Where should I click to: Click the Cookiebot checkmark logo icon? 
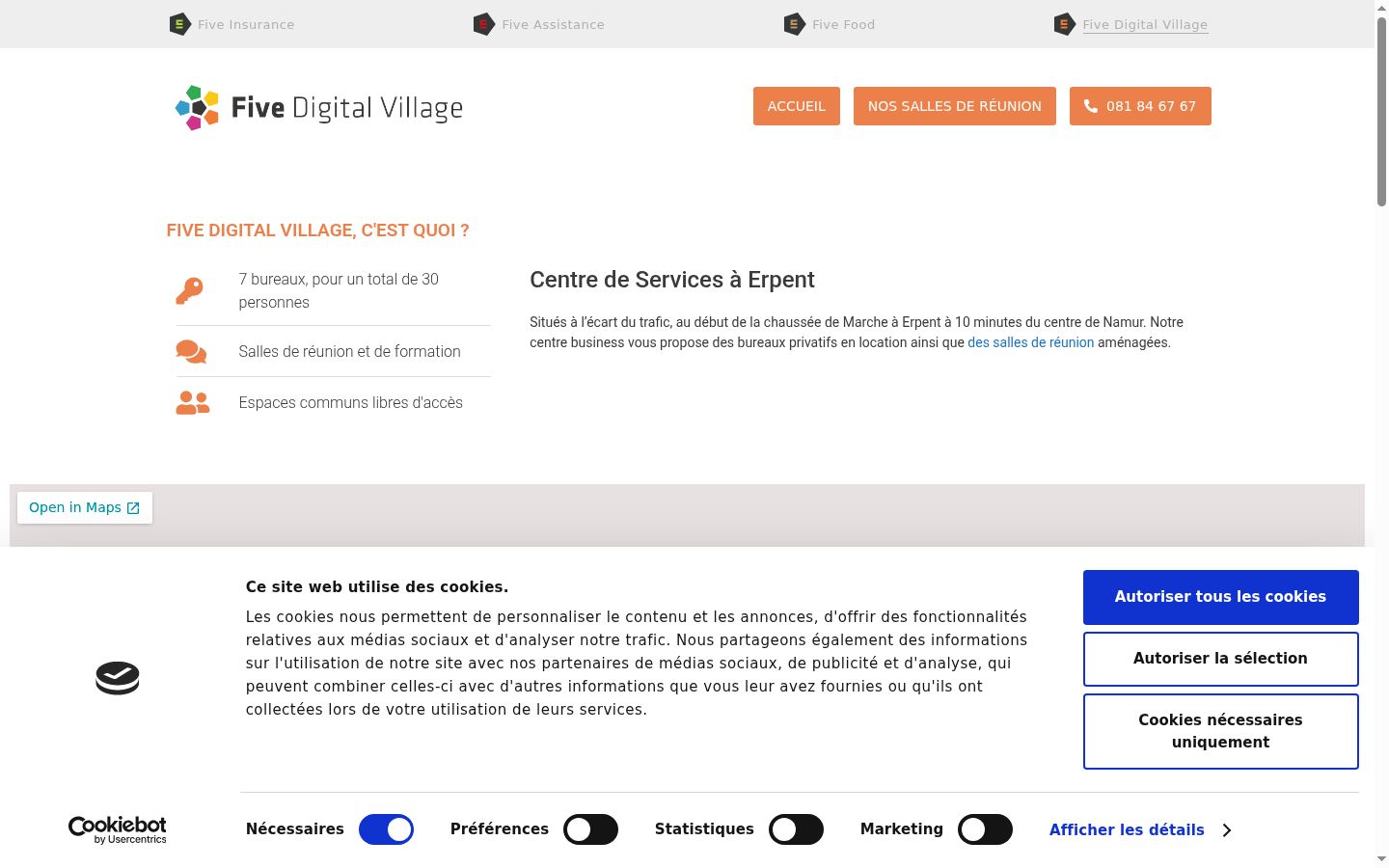(118, 678)
